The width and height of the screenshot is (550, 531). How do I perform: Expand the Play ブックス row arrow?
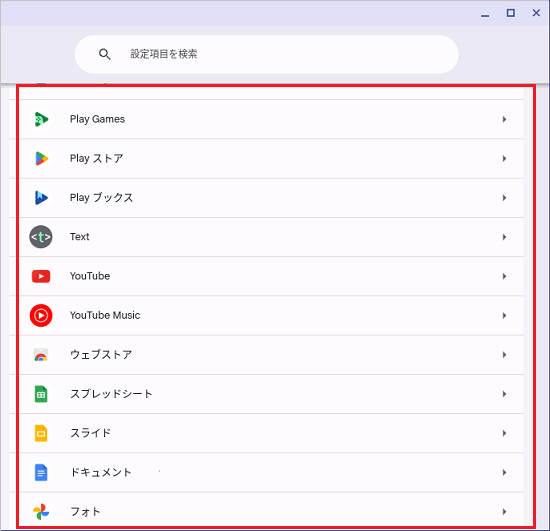click(x=504, y=198)
